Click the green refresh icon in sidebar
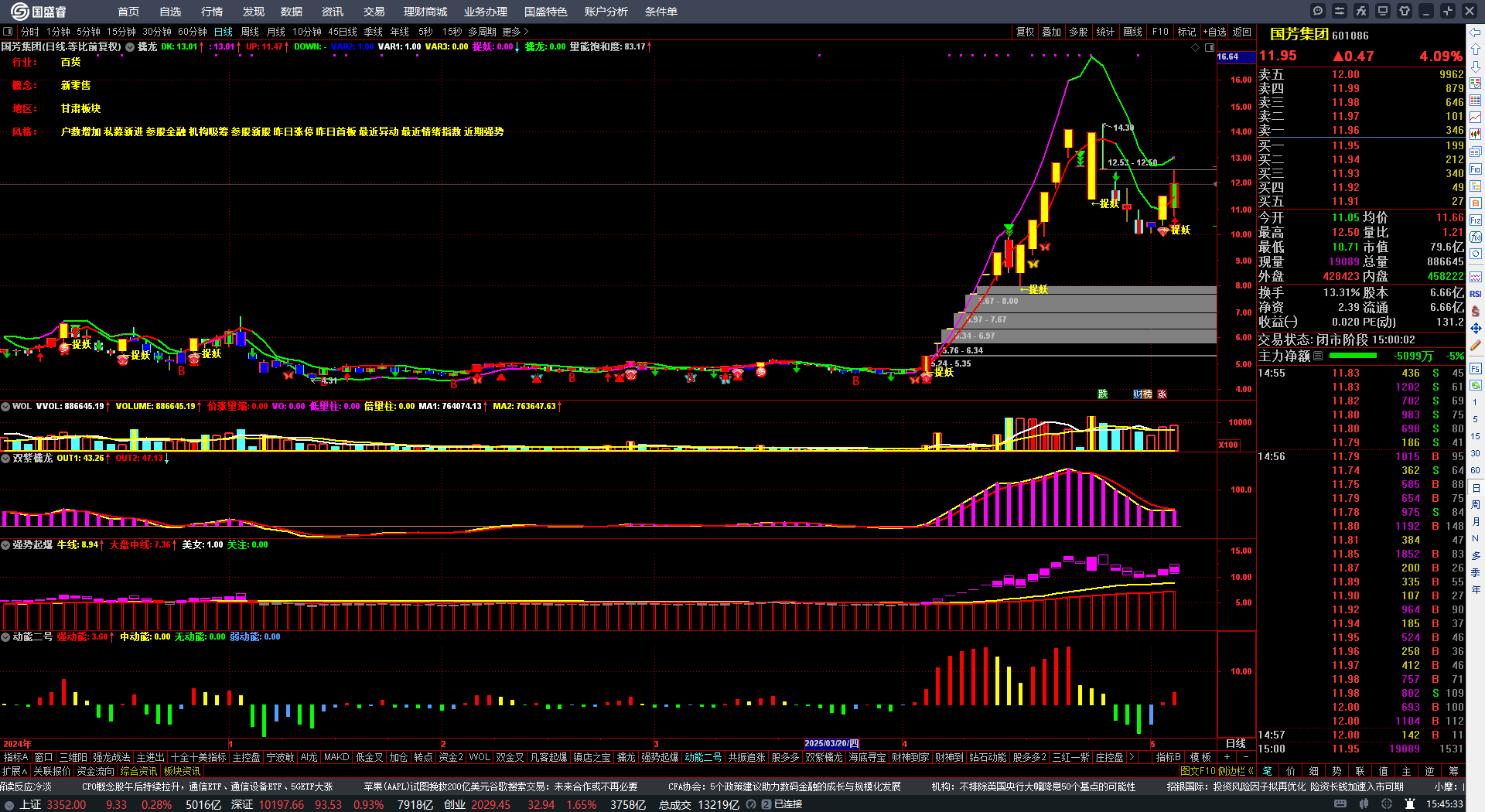 tap(1476, 384)
